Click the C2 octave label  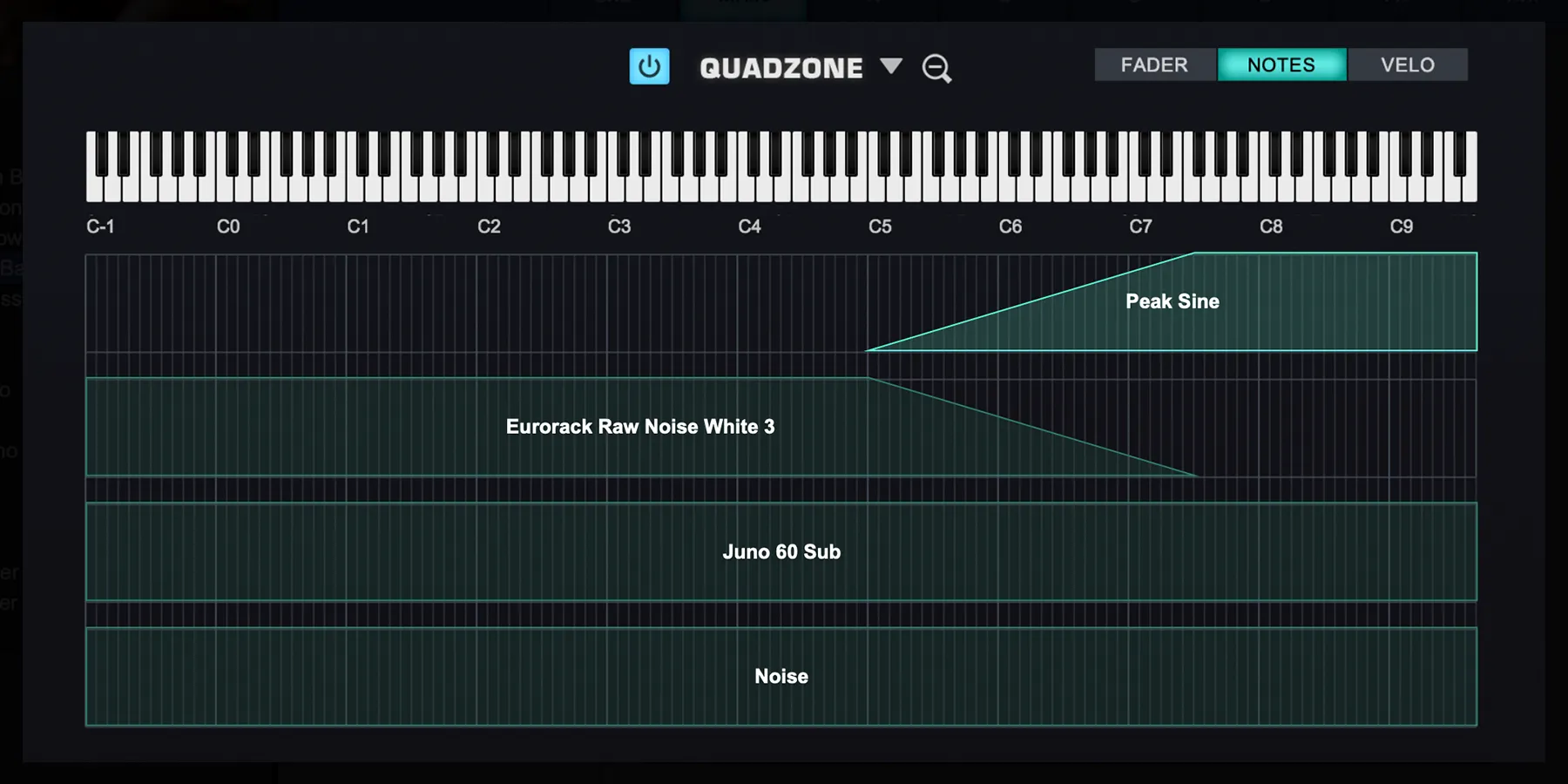coord(489,227)
